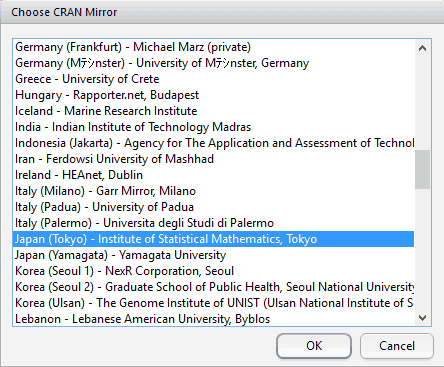Viewport: 444px width, 367px height.
Task: Select Korea (Seoul 1) - NexR Corporation
Action: pyautogui.click(x=213, y=271)
